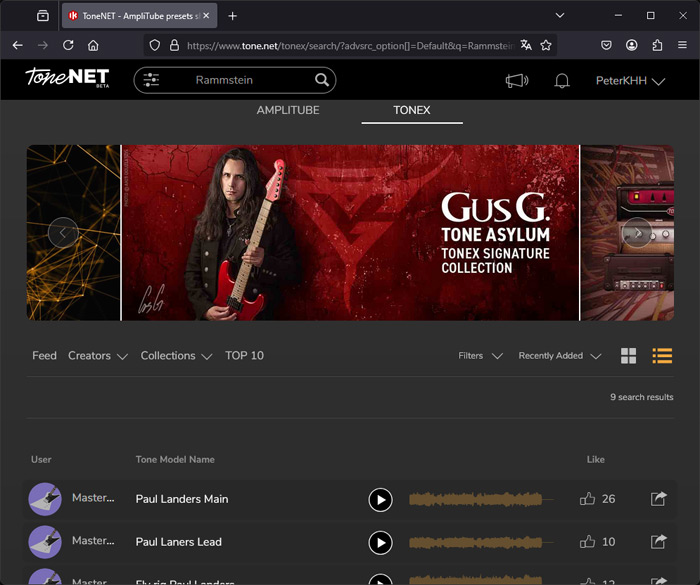Open the TOP 10 list
700x585 pixels.
(244, 356)
